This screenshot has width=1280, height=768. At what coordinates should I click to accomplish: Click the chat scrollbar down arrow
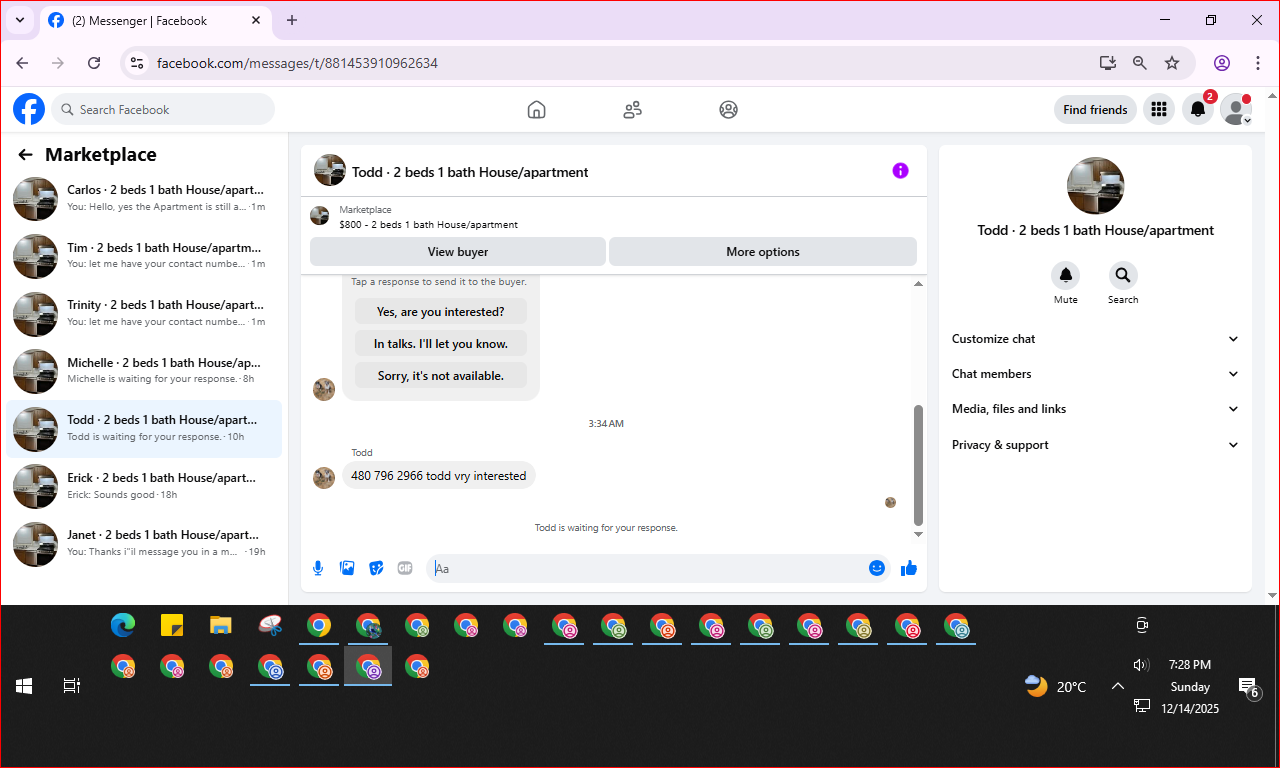pos(918,535)
